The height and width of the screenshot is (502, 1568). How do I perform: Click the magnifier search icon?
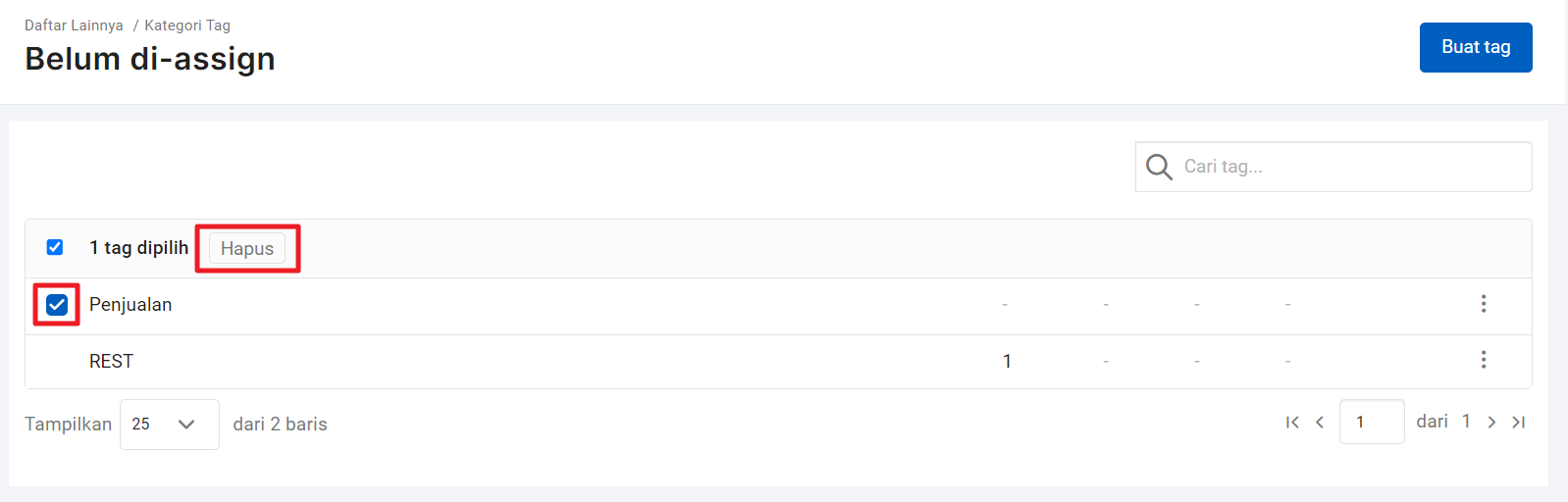[x=1159, y=167]
